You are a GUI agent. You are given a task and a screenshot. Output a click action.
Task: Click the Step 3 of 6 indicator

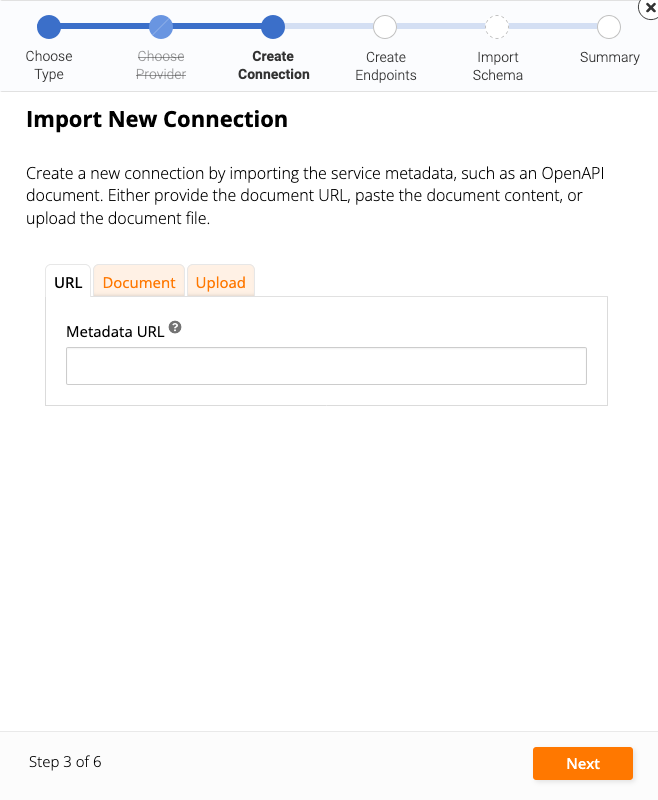coord(65,762)
